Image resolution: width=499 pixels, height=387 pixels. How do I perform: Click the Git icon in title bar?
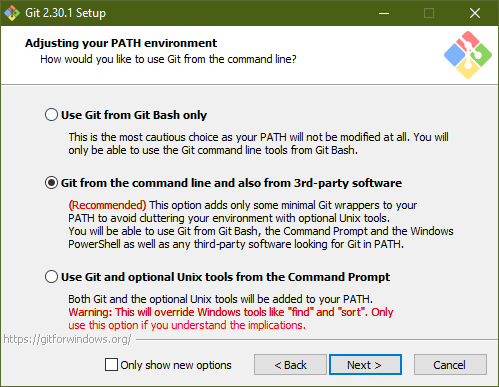(x=12, y=13)
